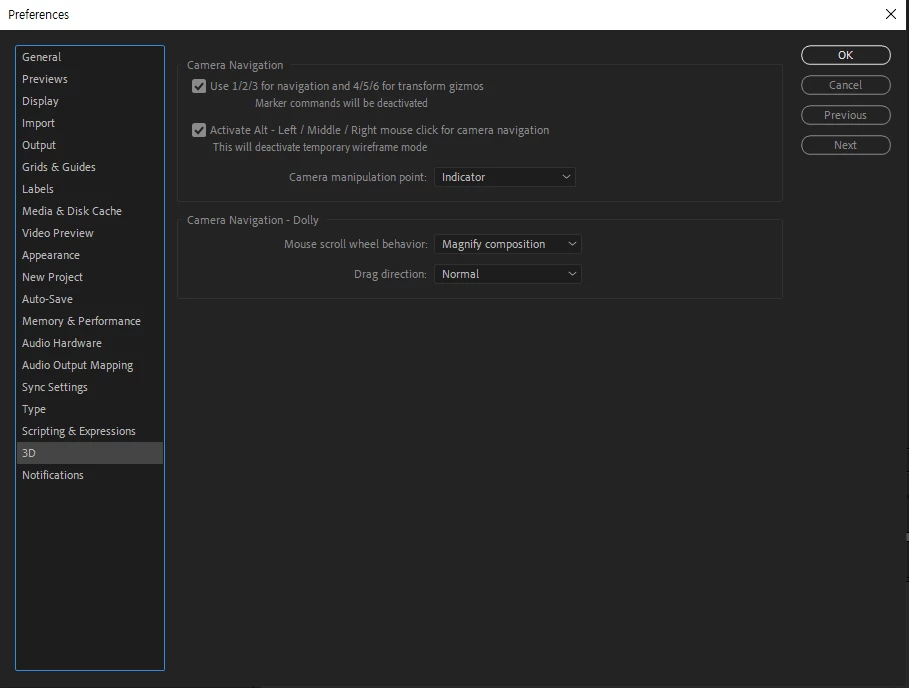
Task: Open Output preferences category
Action: pos(90,145)
